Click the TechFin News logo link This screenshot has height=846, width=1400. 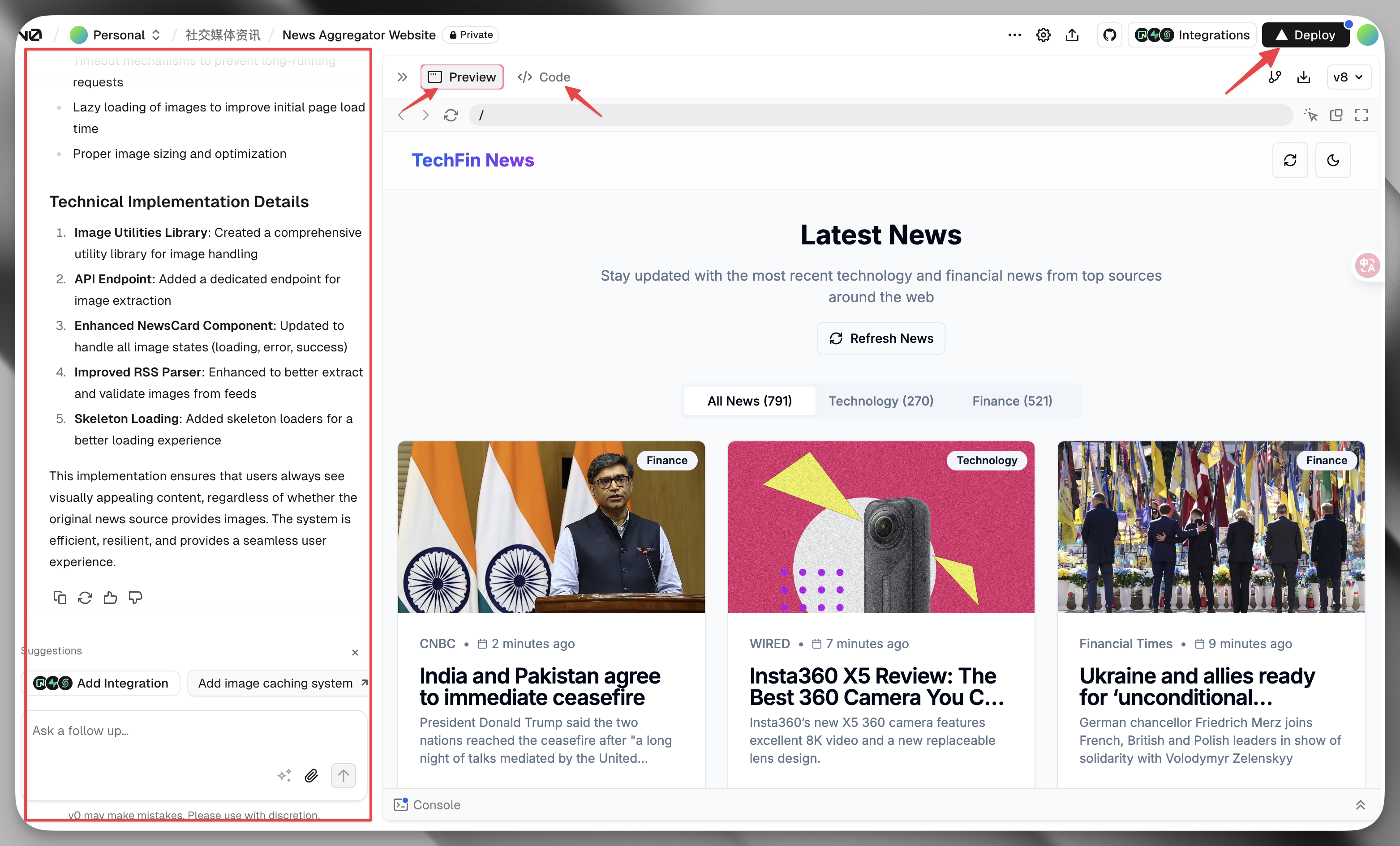[473, 160]
